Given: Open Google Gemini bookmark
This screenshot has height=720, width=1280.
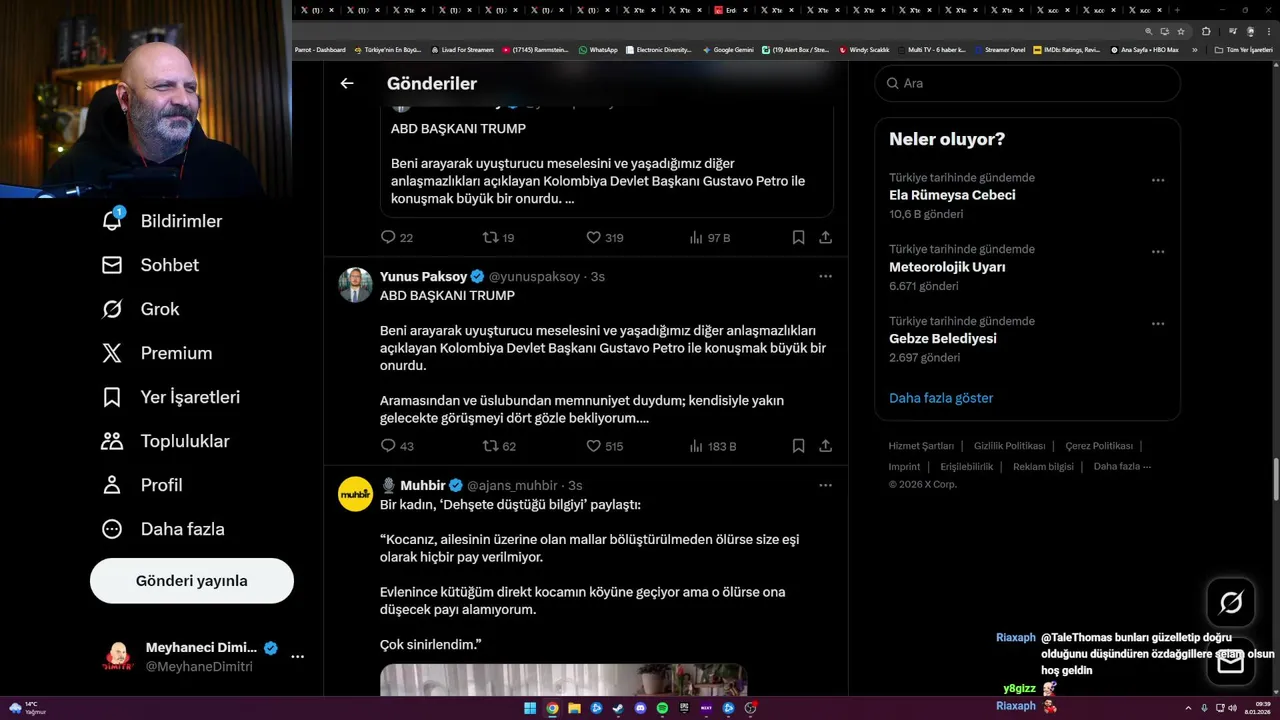Looking at the screenshot, I should click(x=728, y=50).
